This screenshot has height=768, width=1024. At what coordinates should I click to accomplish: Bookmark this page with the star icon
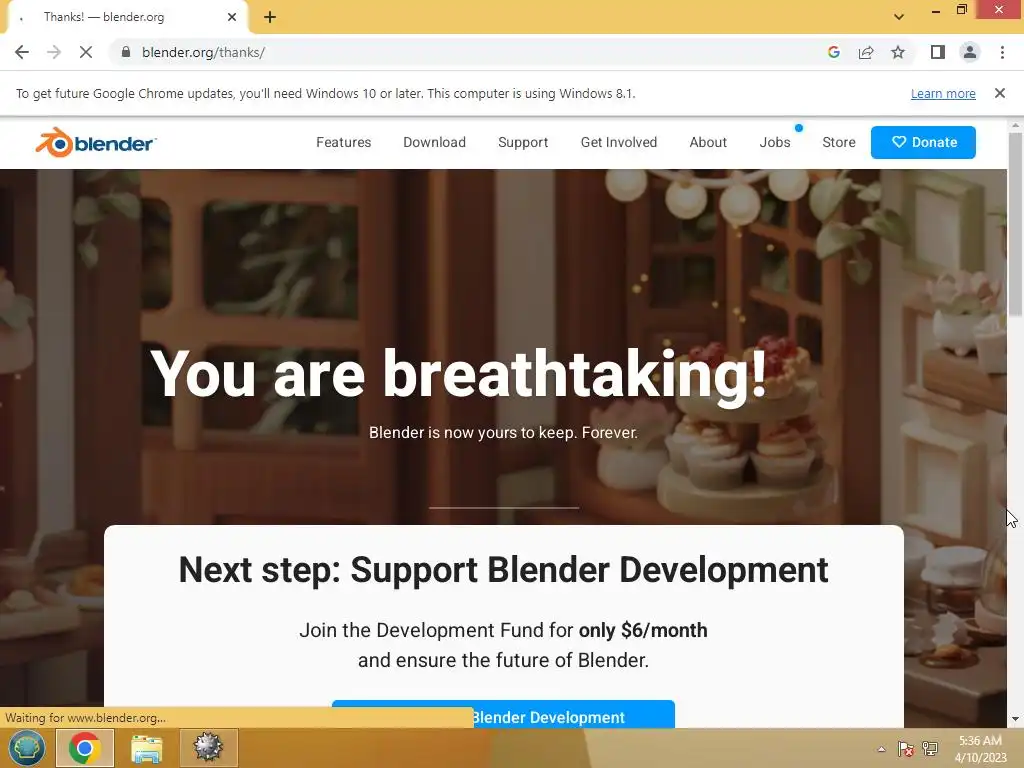click(898, 52)
